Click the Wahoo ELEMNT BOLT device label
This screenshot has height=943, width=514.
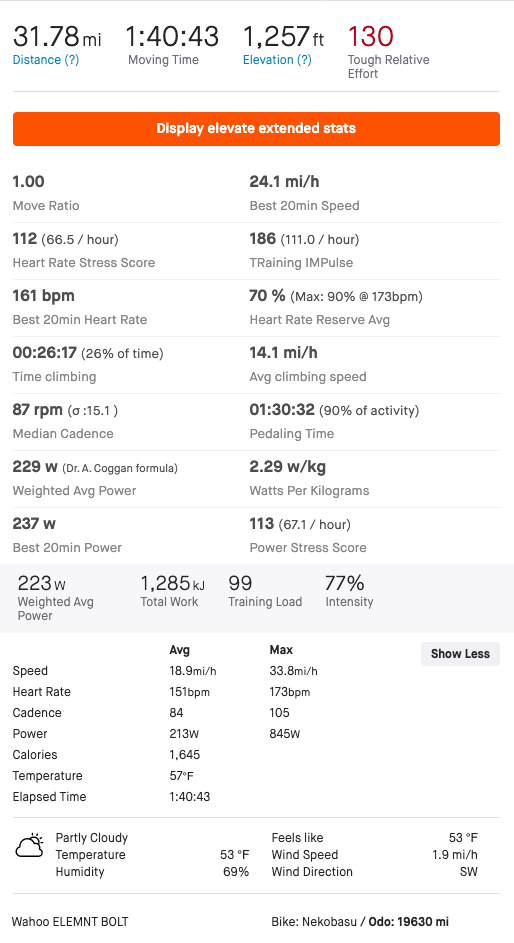click(x=70, y=921)
